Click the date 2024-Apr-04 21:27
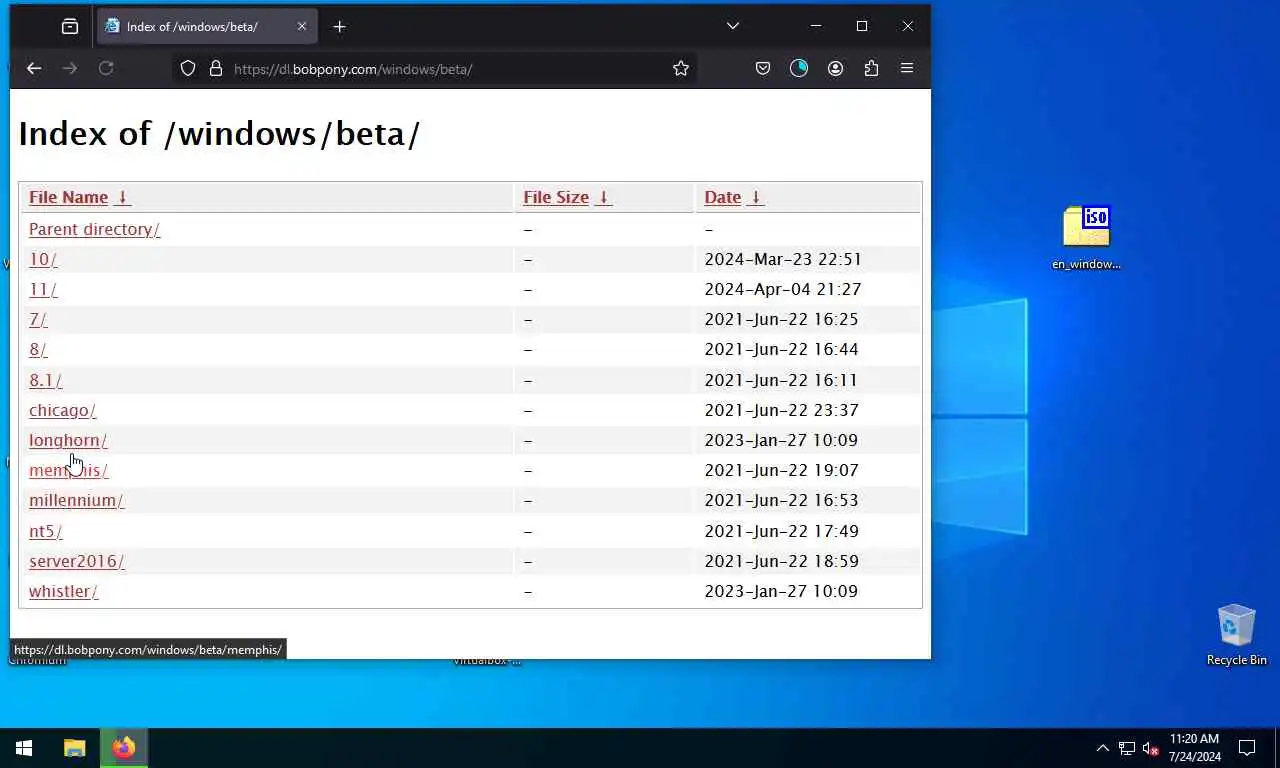The image size is (1280, 768). tap(783, 289)
